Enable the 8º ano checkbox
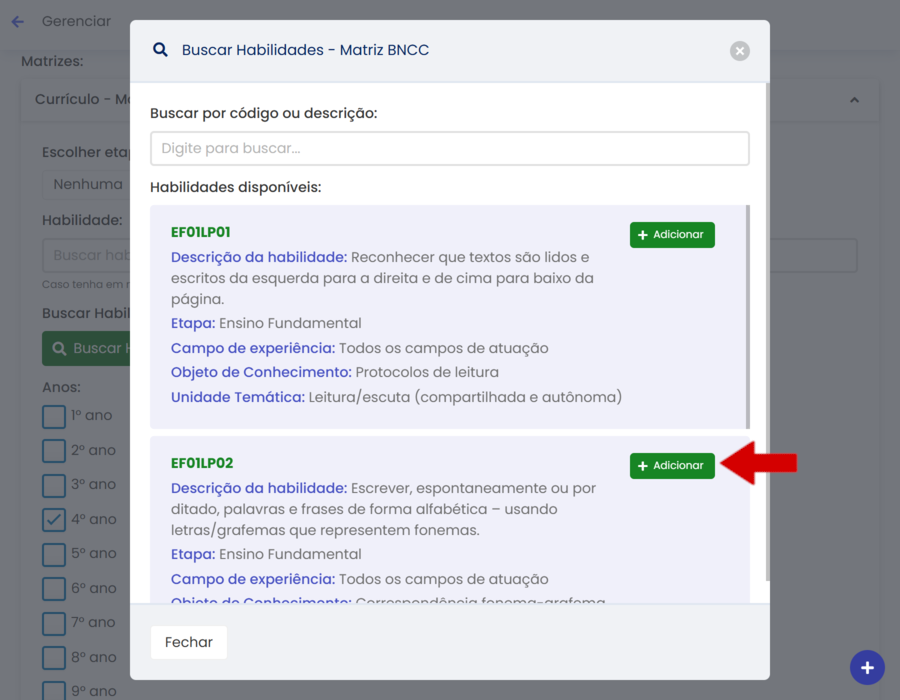The image size is (900, 700). (54, 658)
